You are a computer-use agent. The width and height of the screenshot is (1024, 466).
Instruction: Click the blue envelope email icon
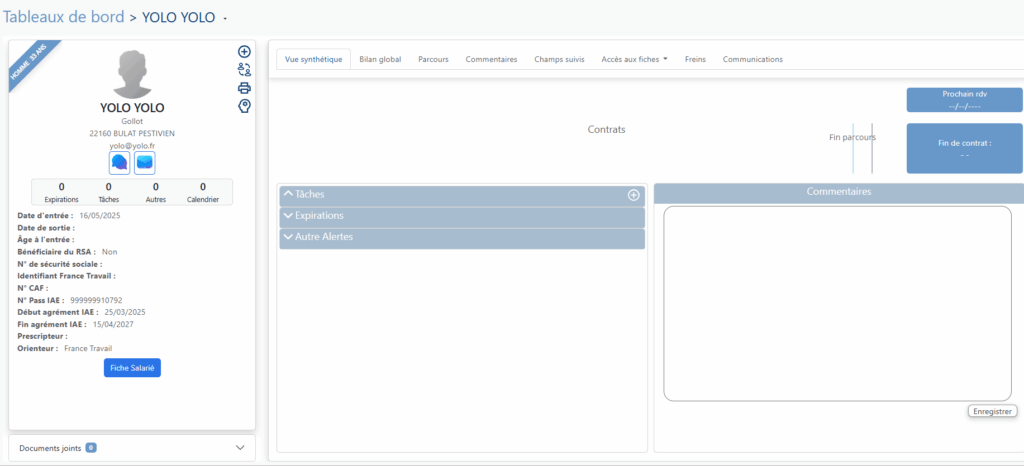(x=145, y=162)
